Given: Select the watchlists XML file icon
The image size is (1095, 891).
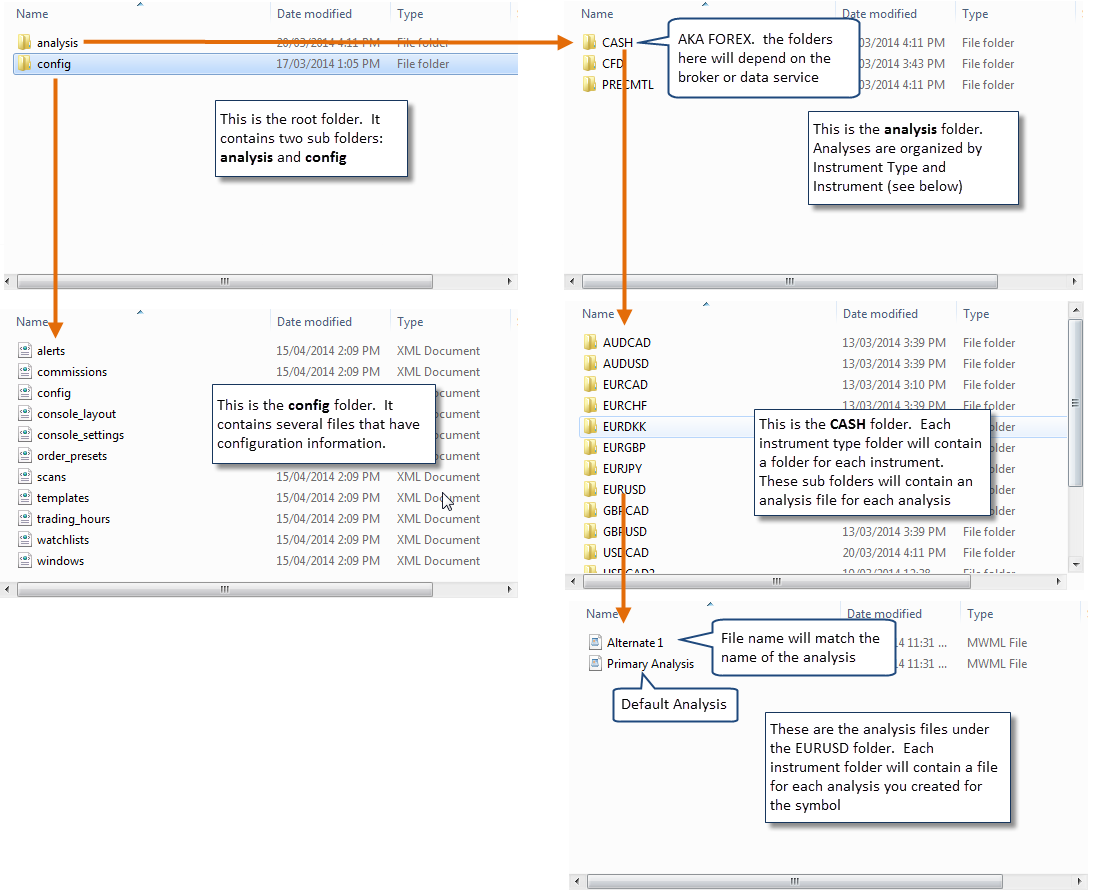Looking at the screenshot, I should [25, 540].
